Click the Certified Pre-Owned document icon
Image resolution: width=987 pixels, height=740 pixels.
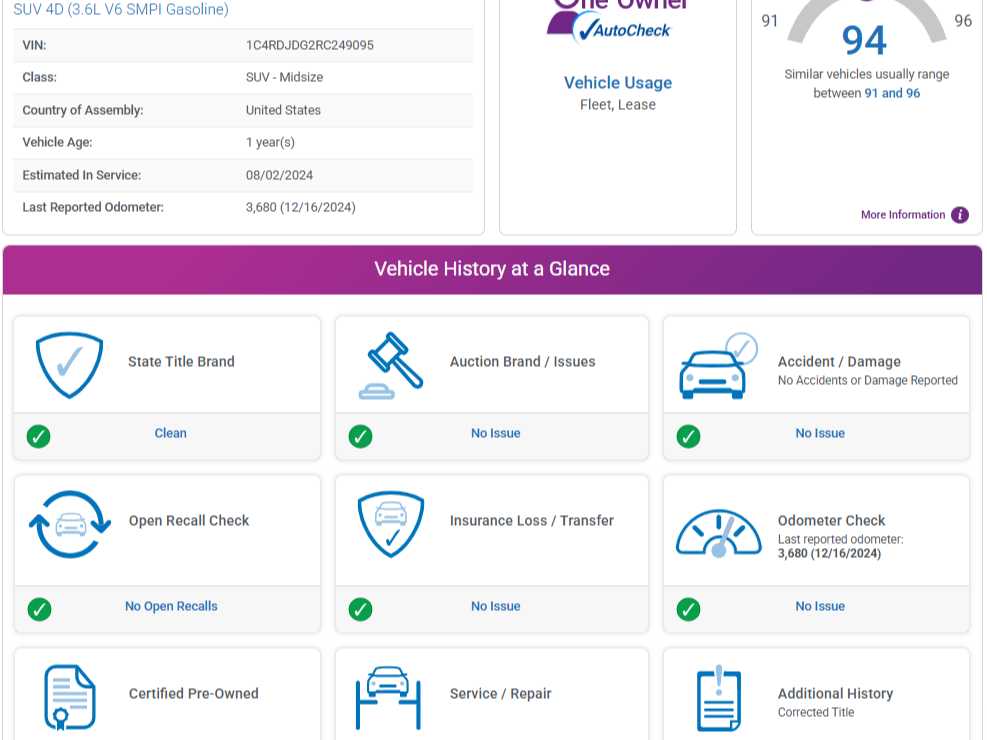(x=70, y=697)
